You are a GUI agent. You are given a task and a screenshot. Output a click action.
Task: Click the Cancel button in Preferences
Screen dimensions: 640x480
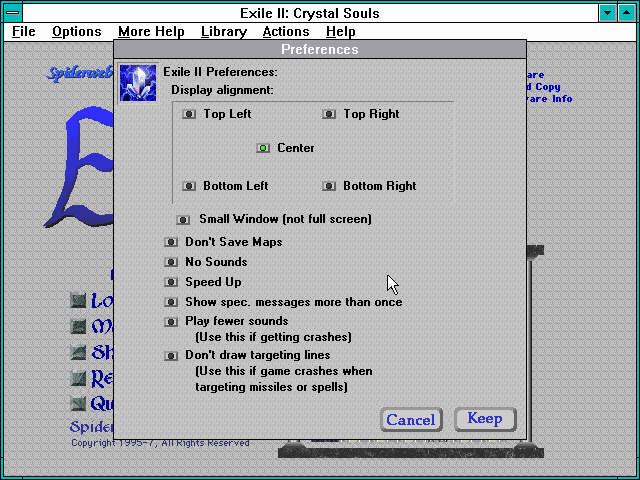click(x=411, y=420)
